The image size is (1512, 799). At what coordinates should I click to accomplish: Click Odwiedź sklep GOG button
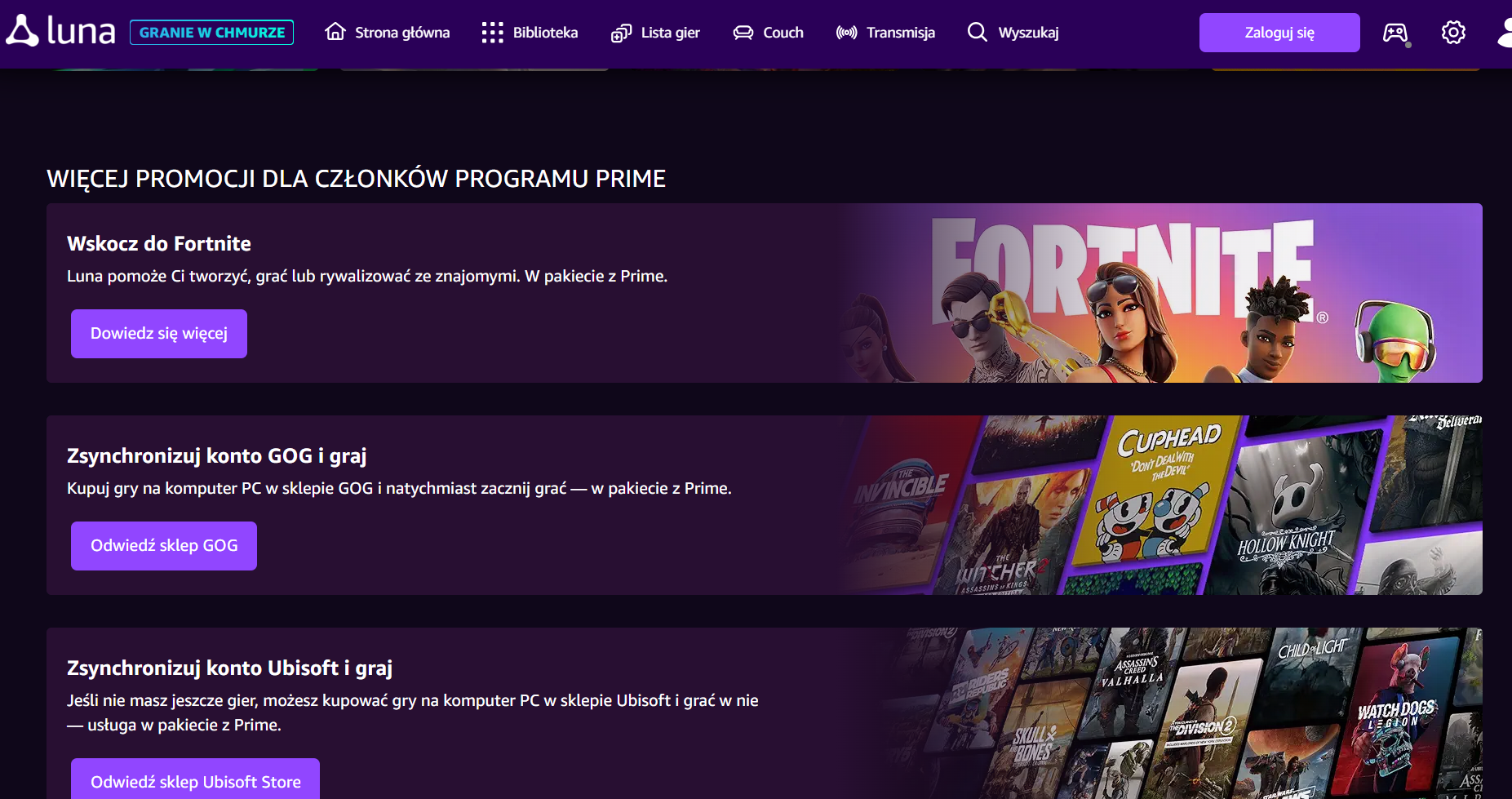pyautogui.click(x=164, y=546)
